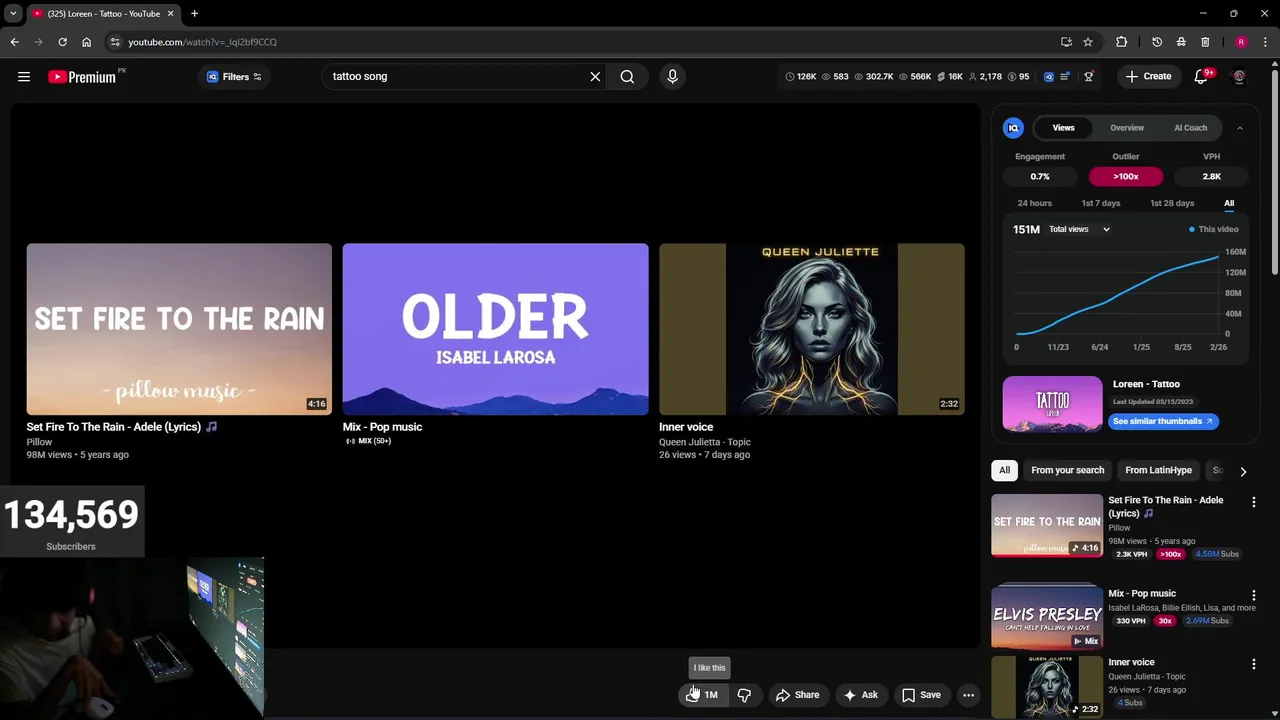Open OLDER Isabel LaRosa mix thumbnail

pos(495,329)
